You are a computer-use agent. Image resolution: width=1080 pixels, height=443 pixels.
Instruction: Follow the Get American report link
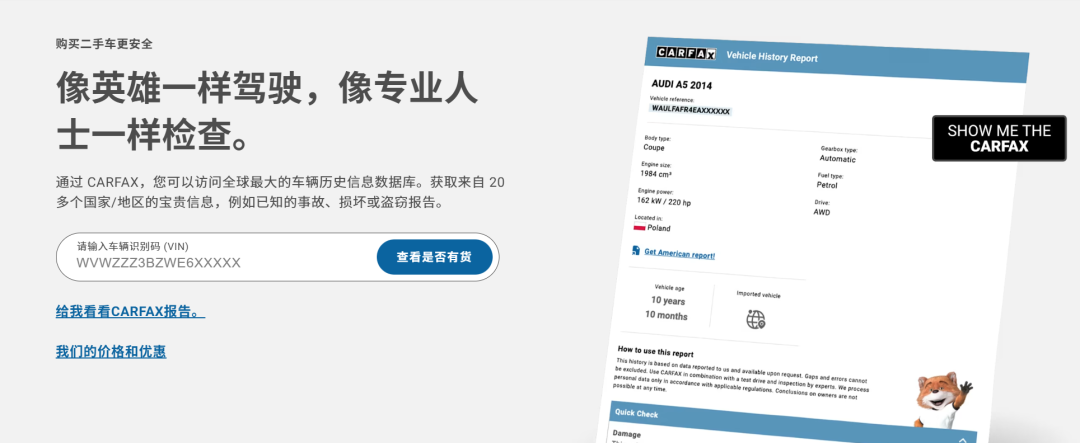coord(679,254)
